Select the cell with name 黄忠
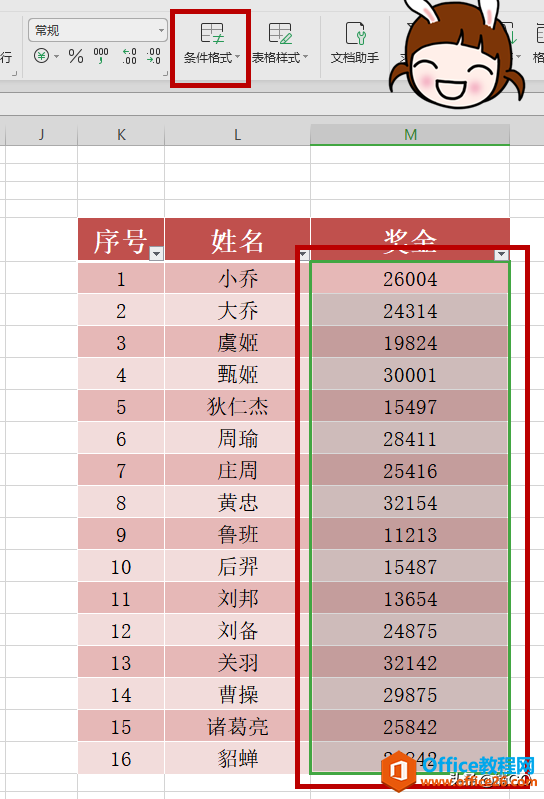The width and height of the screenshot is (544, 799). [x=237, y=502]
